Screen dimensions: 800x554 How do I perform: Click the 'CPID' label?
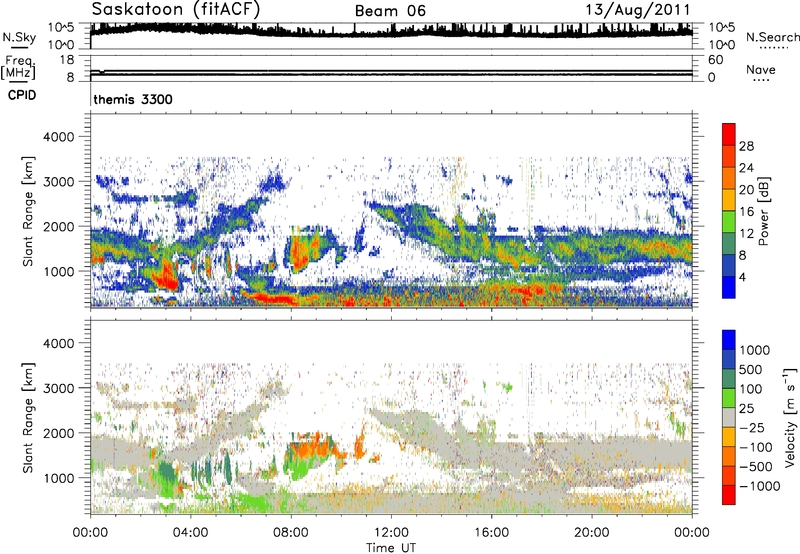22,95
